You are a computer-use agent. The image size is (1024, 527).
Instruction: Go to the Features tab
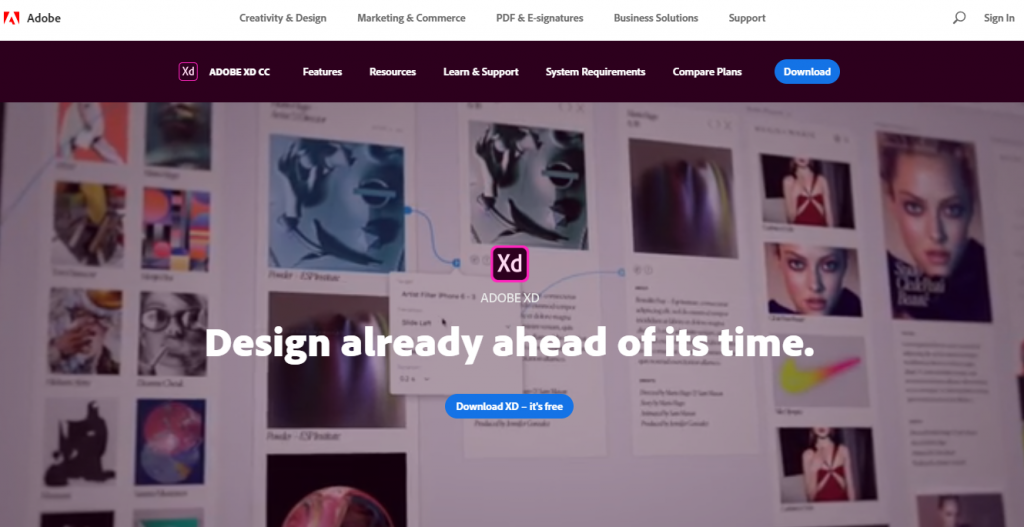click(322, 72)
